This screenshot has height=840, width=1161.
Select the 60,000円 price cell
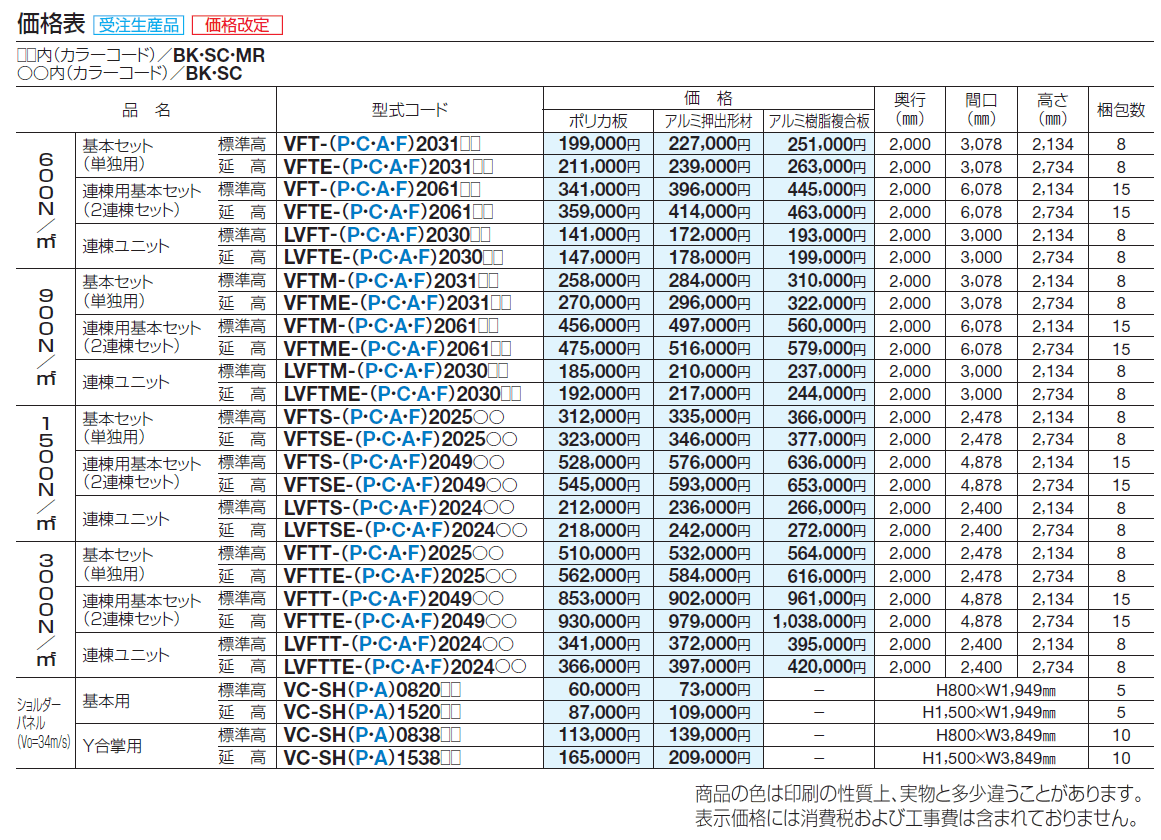pos(598,690)
